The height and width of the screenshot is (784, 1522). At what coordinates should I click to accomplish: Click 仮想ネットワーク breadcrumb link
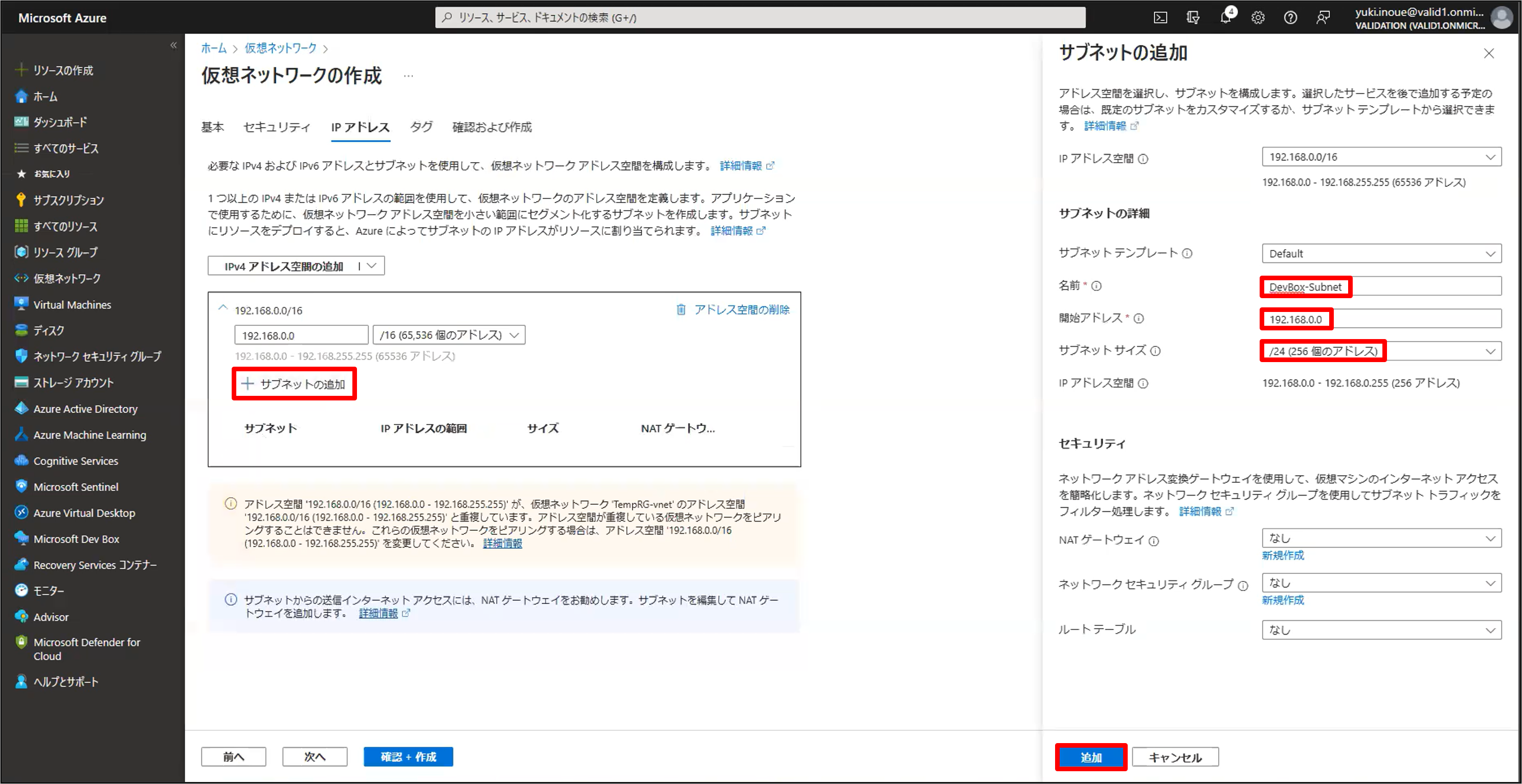coord(281,48)
